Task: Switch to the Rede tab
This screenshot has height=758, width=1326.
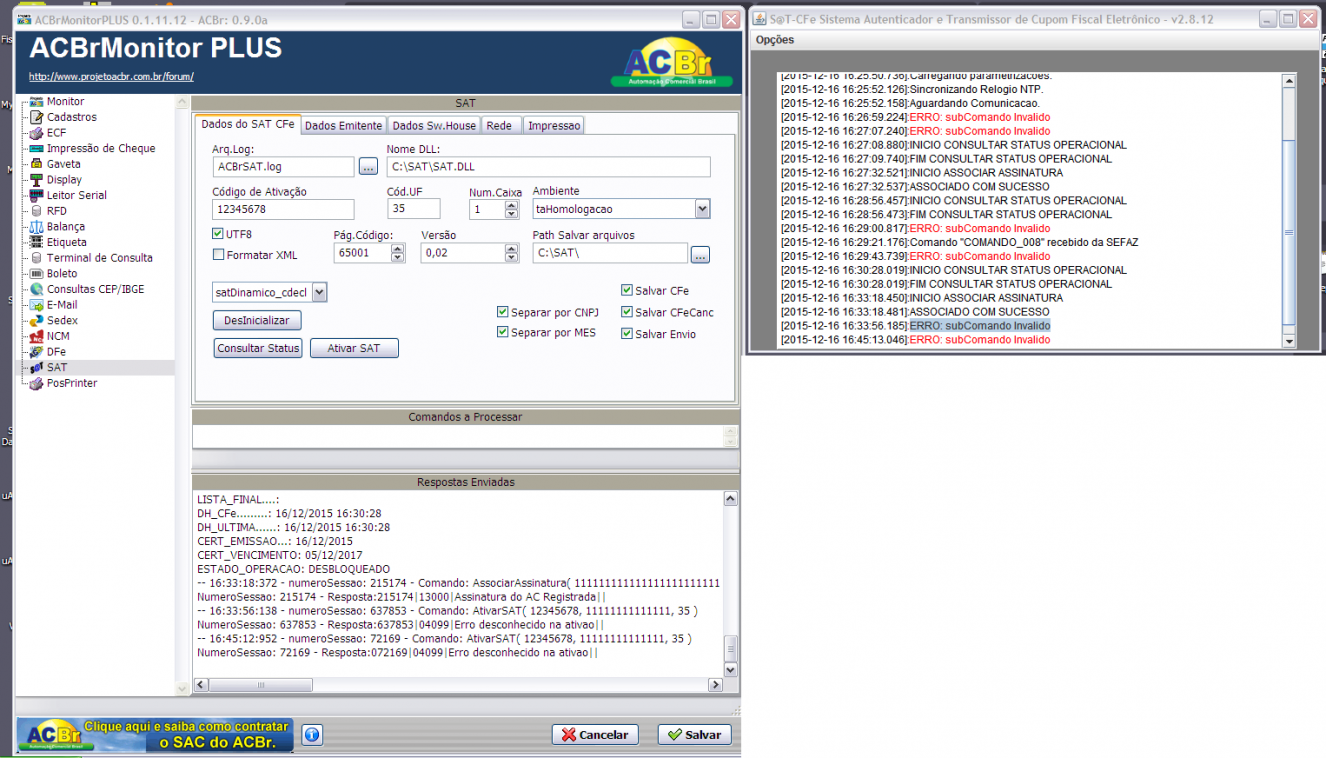Action: coord(499,125)
